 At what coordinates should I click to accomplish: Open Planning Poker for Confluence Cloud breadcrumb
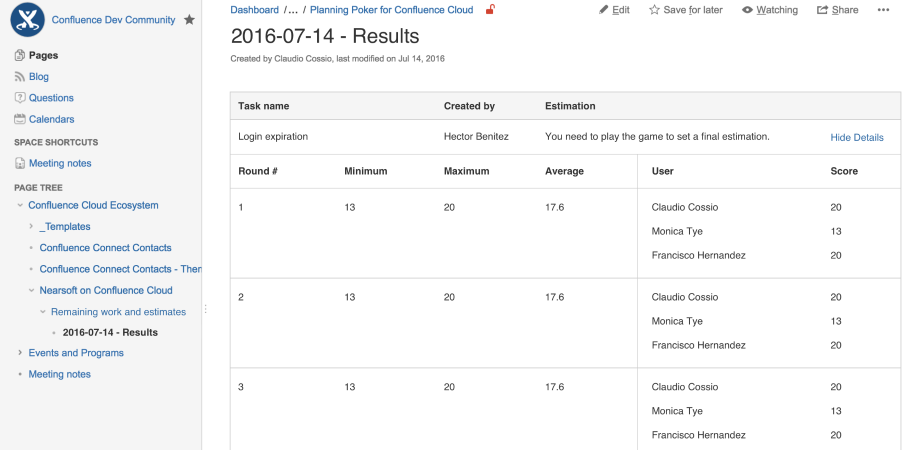[392, 10]
